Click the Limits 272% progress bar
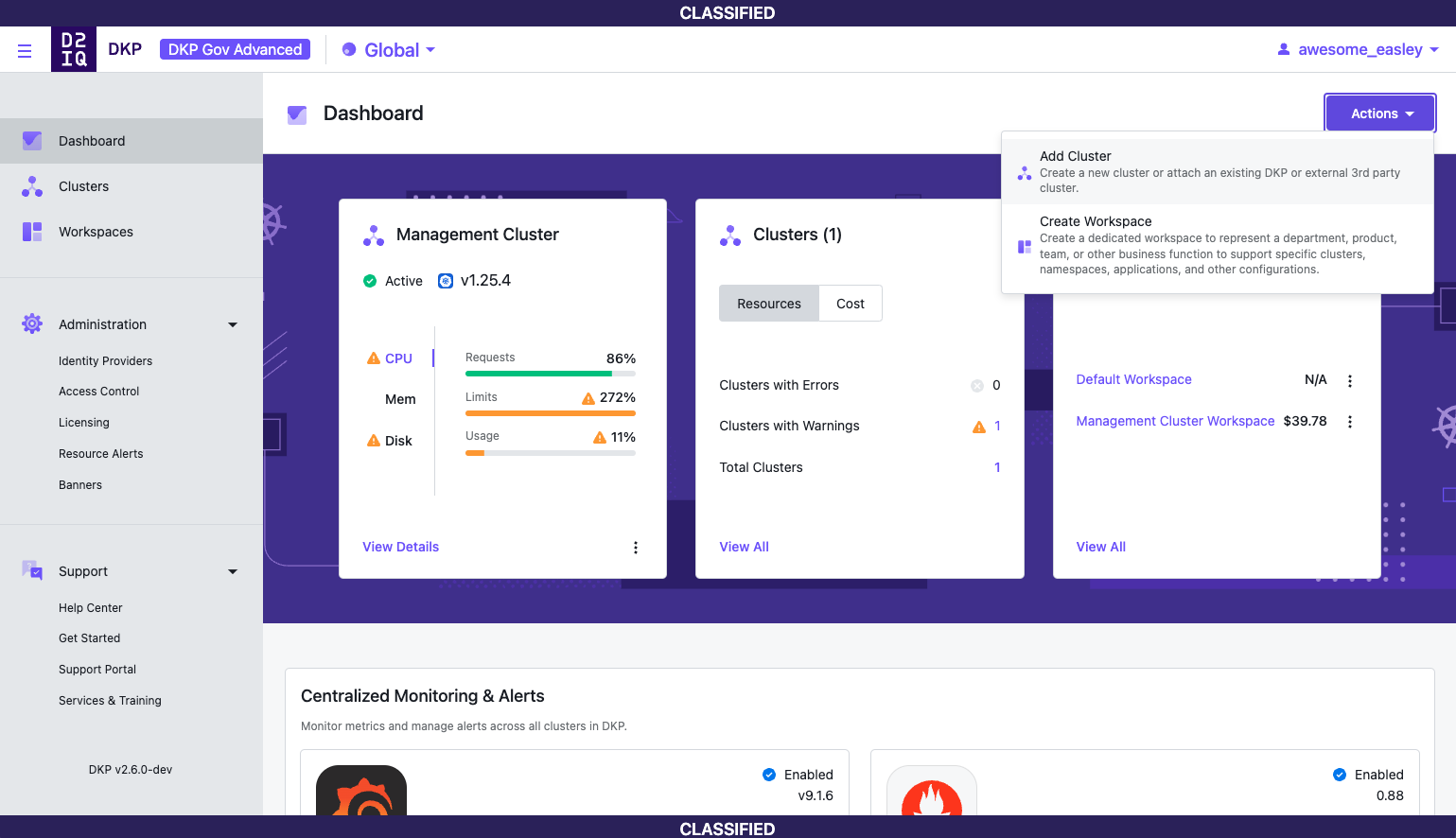Screen dimensions: 1456x838 click(x=551, y=413)
